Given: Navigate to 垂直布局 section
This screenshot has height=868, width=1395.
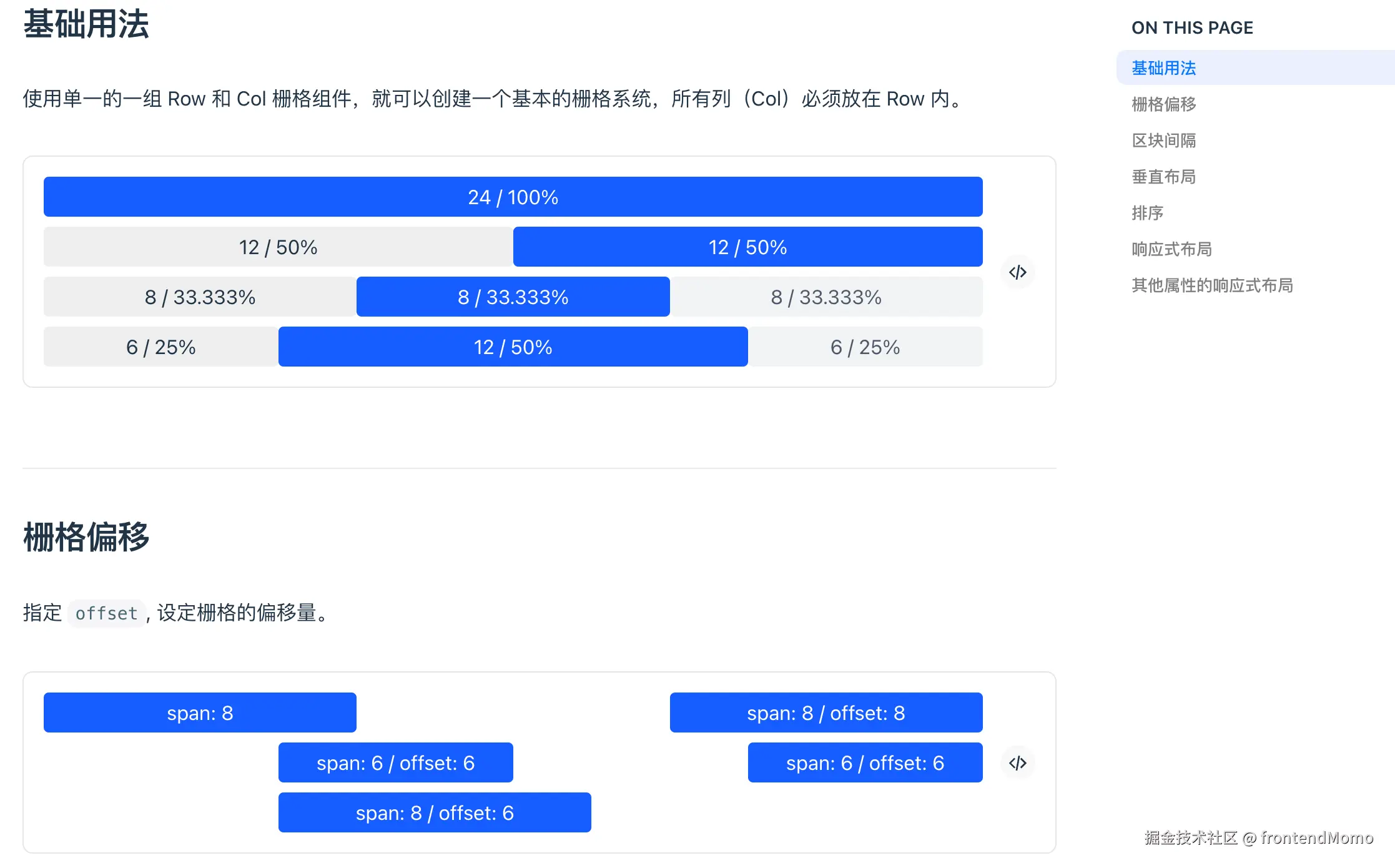Looking at the screenshot, I should point(1163,177).
